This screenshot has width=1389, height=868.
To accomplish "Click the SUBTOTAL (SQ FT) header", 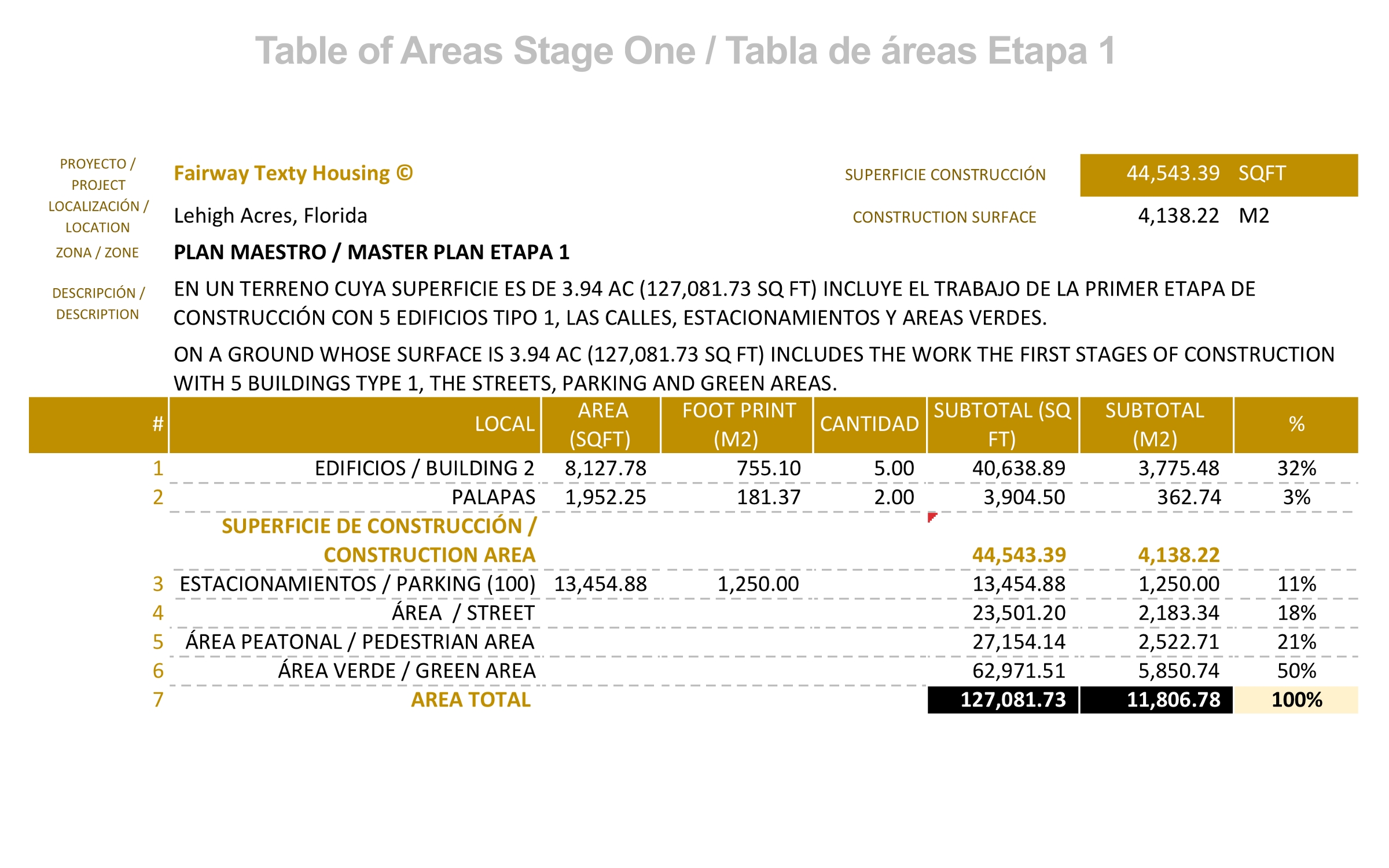I will point(1002,424).
